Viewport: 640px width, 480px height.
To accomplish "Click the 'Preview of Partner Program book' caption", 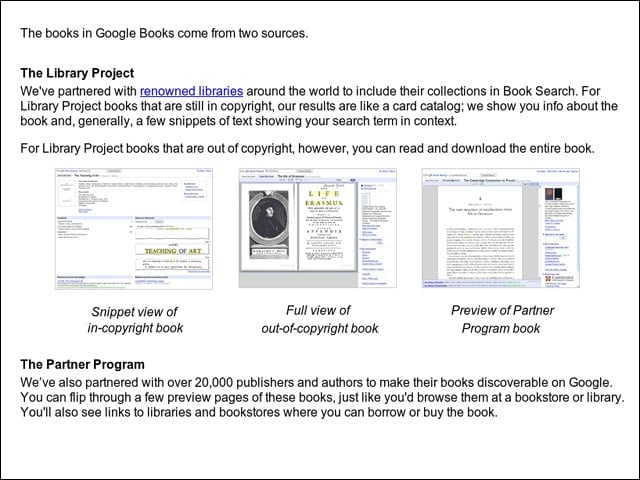I will coord(502,319).
